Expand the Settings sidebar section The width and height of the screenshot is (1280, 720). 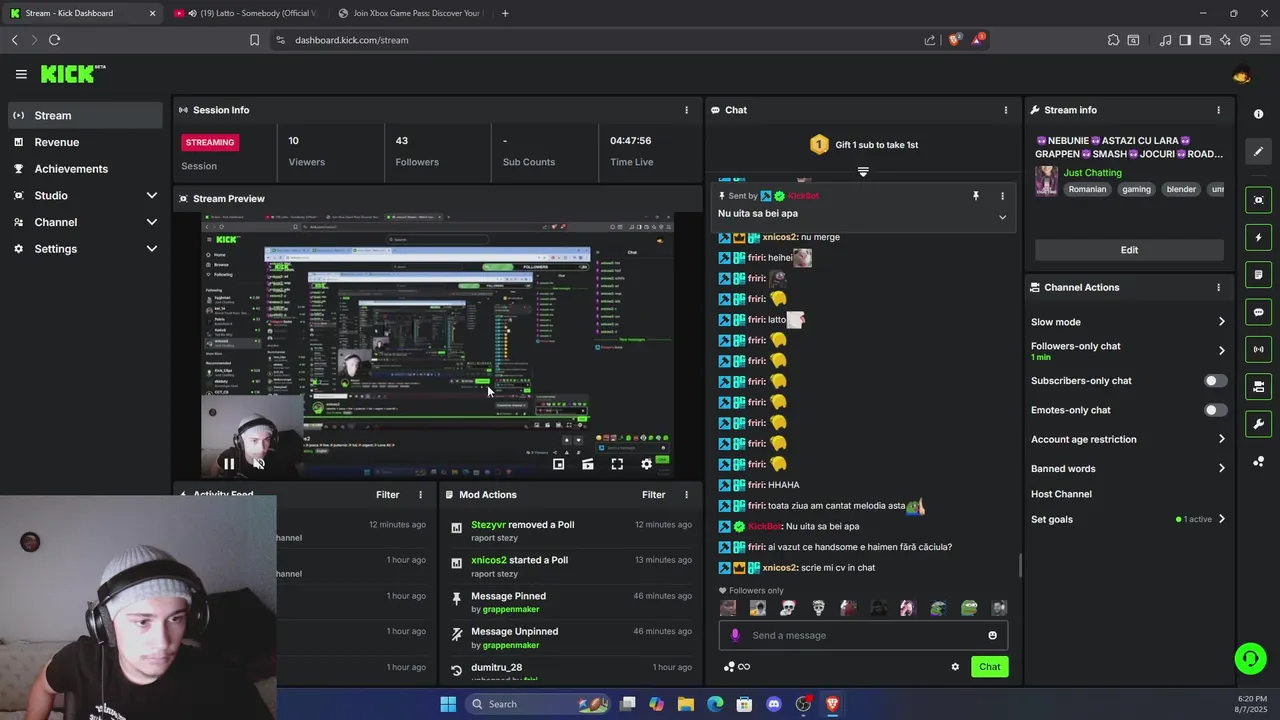(151, 249)
